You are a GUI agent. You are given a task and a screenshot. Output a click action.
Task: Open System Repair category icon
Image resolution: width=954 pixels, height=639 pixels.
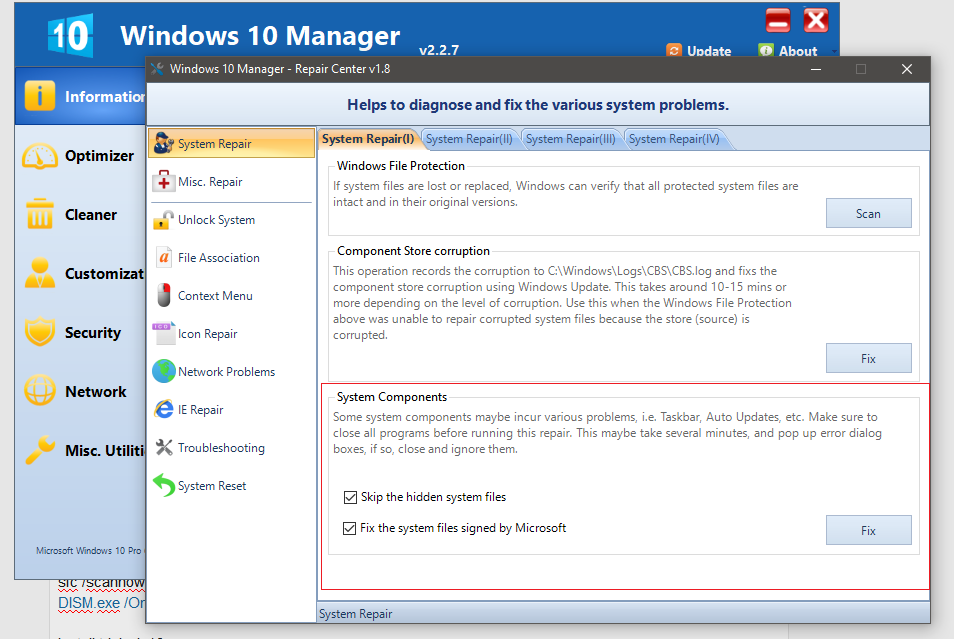tap(164, 143)
